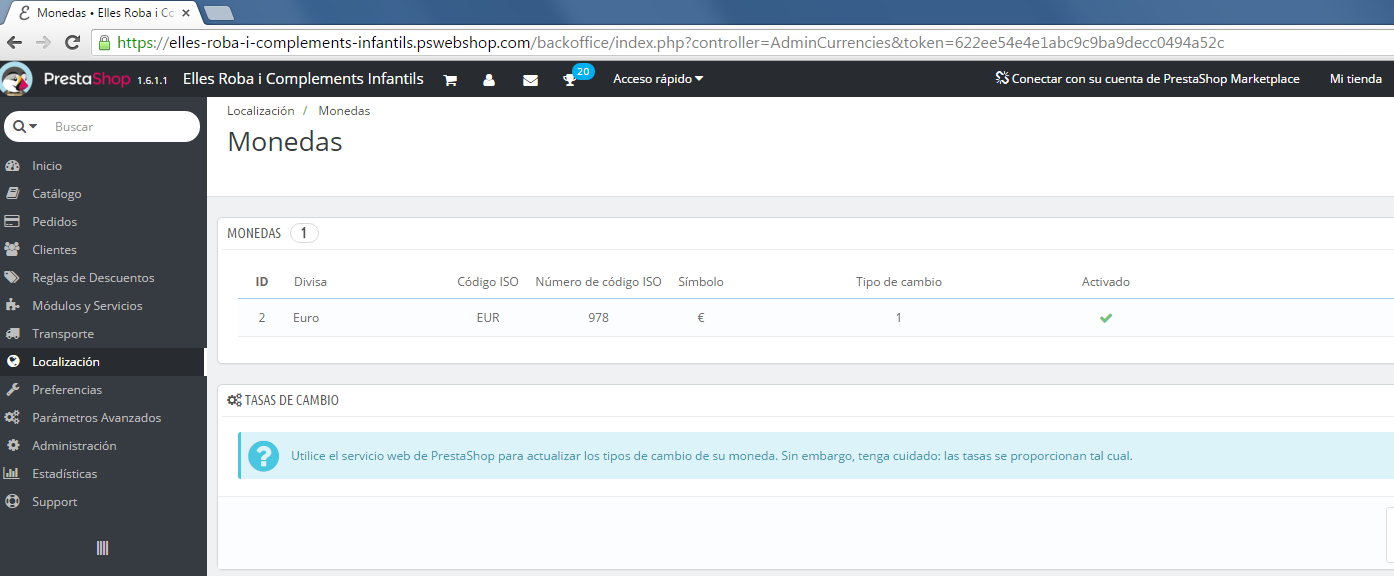This screenshot has width=1394, height=576.
Task: Click the Módulos puzzle piece icon
Action: (12, 306)
